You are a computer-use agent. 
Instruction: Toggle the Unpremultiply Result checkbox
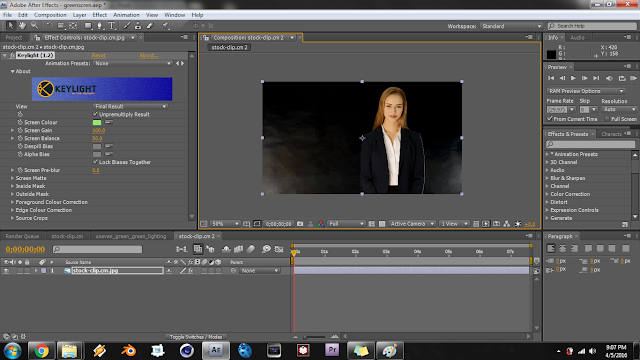95,114
